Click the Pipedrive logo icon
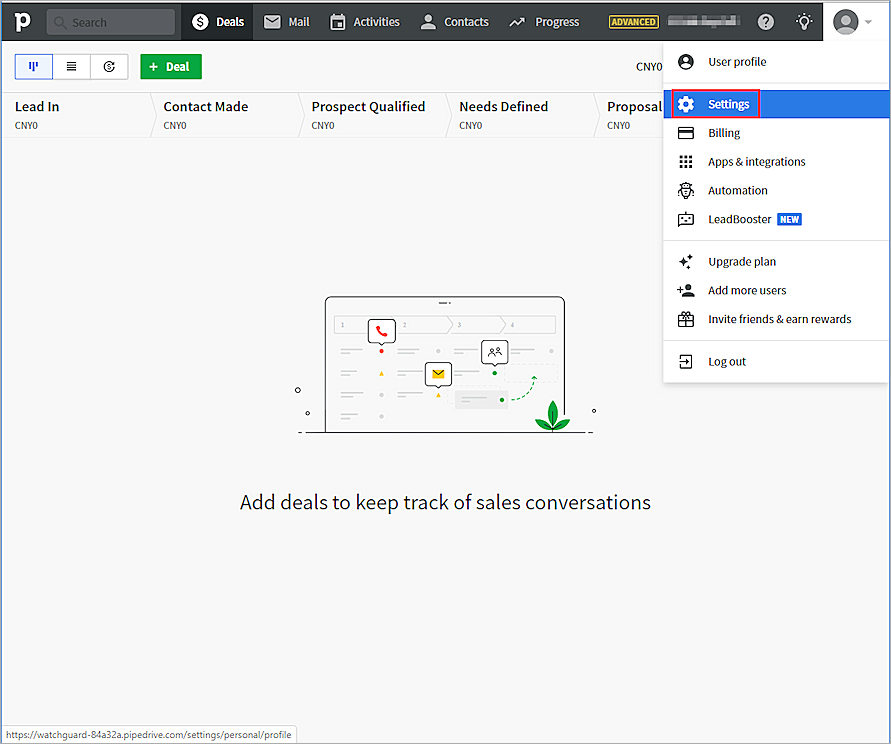The width and height of the screenshot is (891, 744). point(22,21)
